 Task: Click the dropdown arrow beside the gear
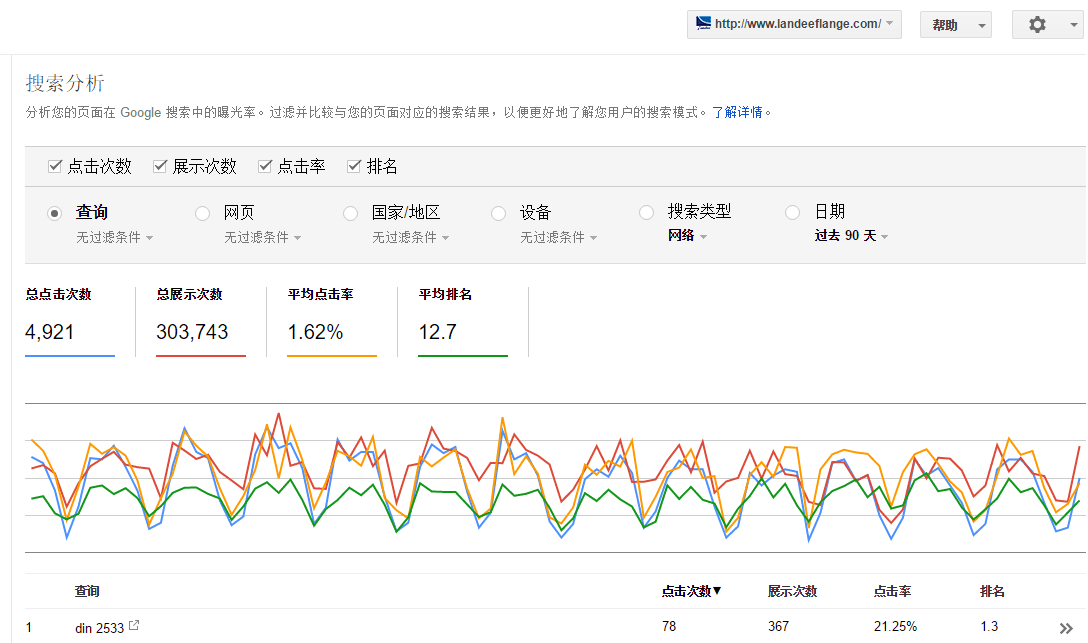(1073, 25)
